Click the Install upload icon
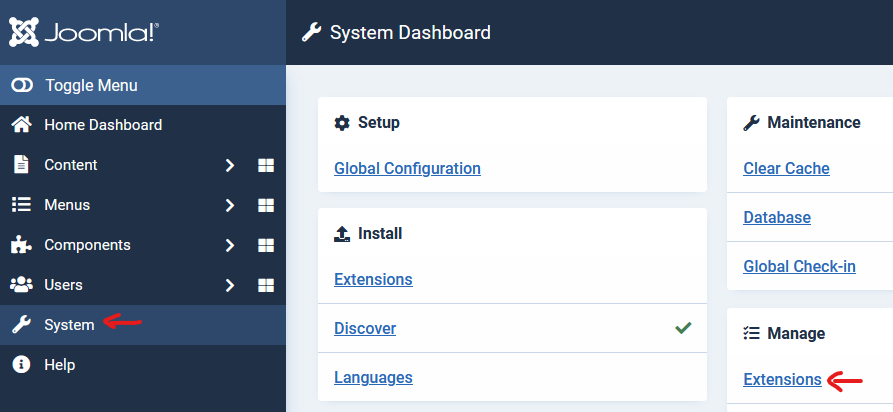 tap(342, 234)
